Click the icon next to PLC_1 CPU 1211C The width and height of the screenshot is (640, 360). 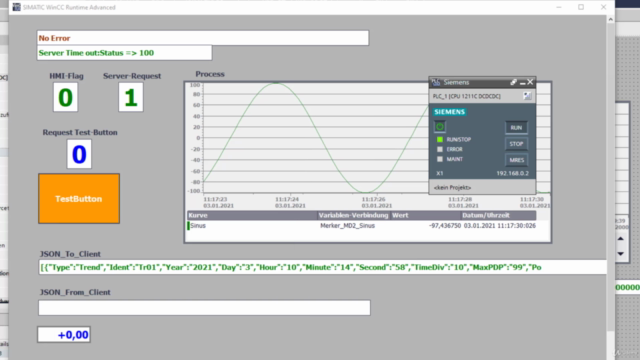click(527, 96)
